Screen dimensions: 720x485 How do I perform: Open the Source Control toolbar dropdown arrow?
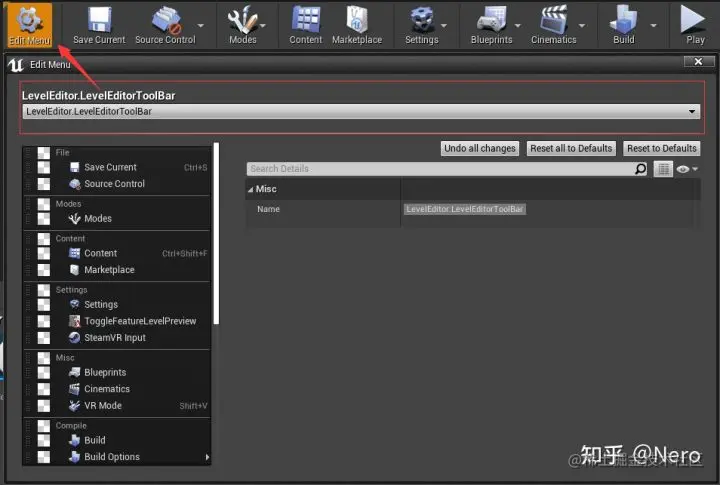[201, 26]
